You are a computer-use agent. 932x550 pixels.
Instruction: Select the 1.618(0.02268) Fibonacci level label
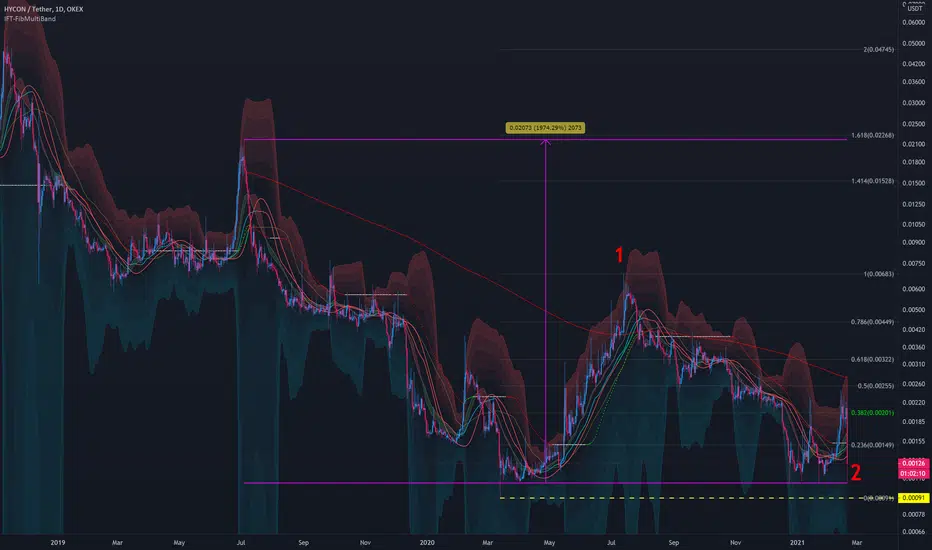coord(872,135)
